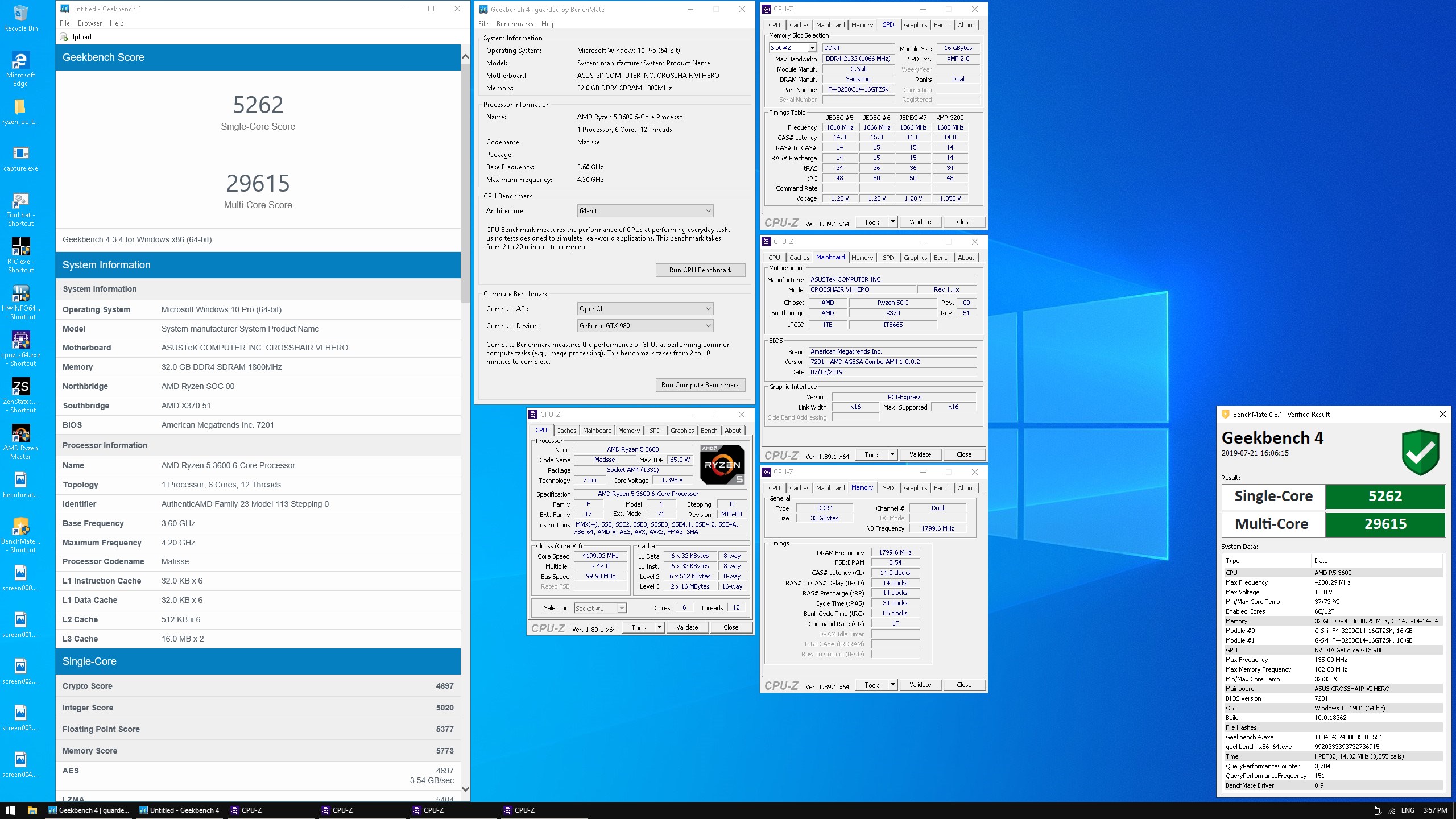Click Validate in CPU-Z CPU window
The height and width of the screenshot is (819, 1456).
tap(686, 627)
